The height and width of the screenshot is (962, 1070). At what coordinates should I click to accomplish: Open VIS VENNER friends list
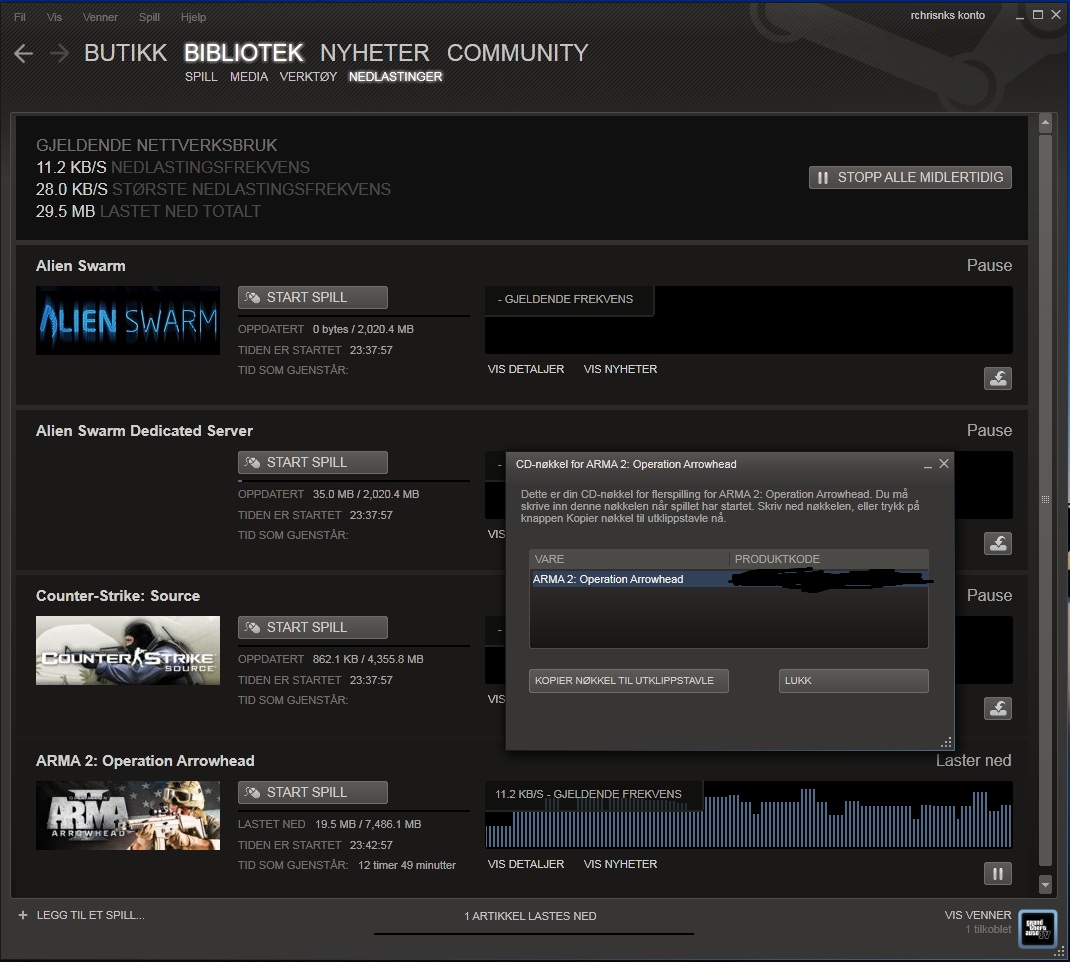(x=977, y=916)
